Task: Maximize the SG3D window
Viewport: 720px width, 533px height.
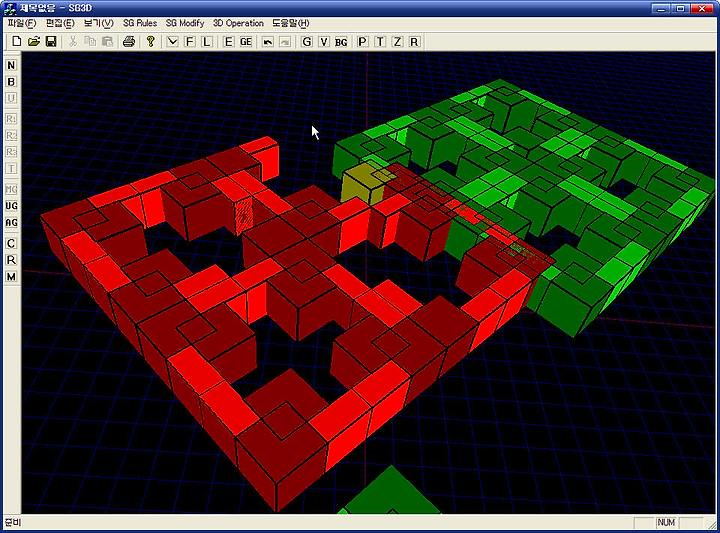Action: [681, 8]
